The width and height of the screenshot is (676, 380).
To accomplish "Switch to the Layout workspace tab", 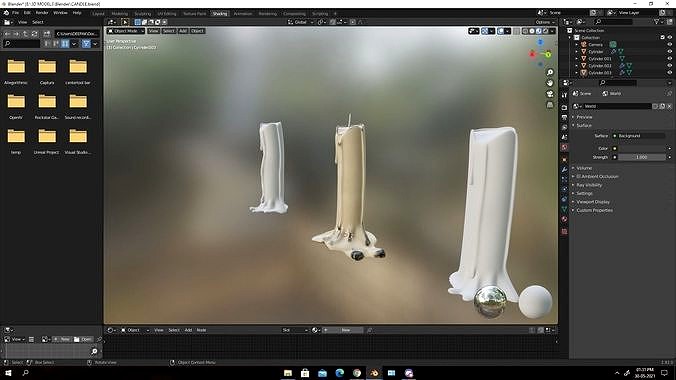I will [98, 14].
